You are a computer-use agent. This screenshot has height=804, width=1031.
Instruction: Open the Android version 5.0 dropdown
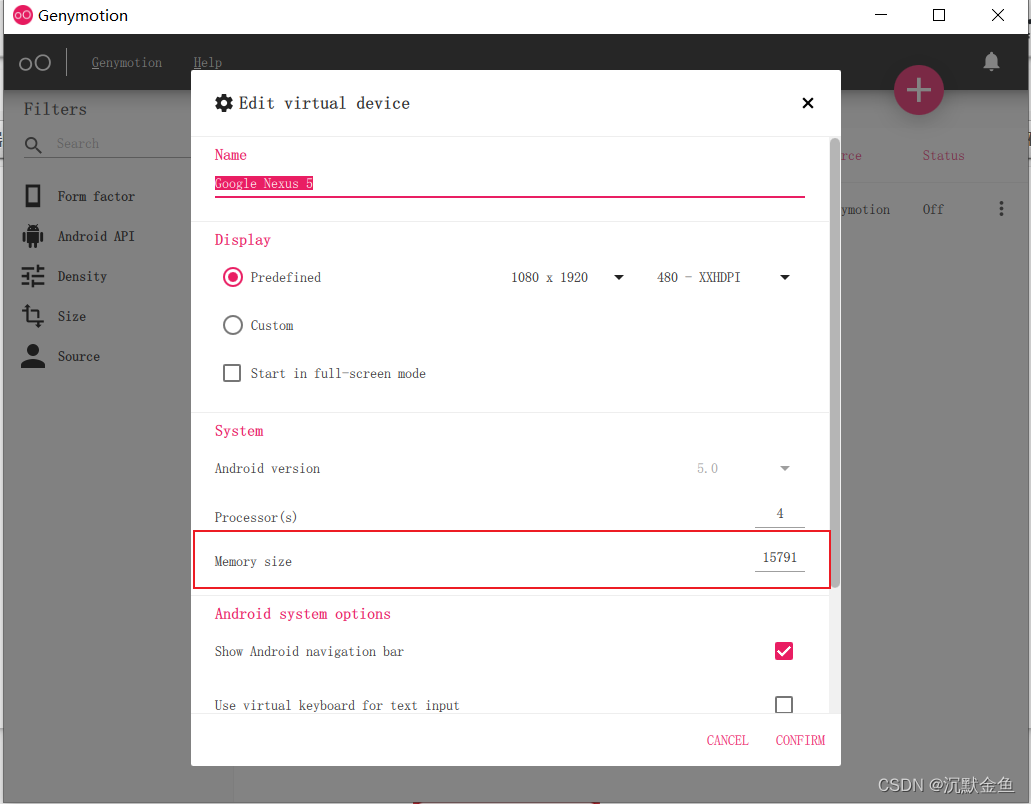click(x=743, y=469)
